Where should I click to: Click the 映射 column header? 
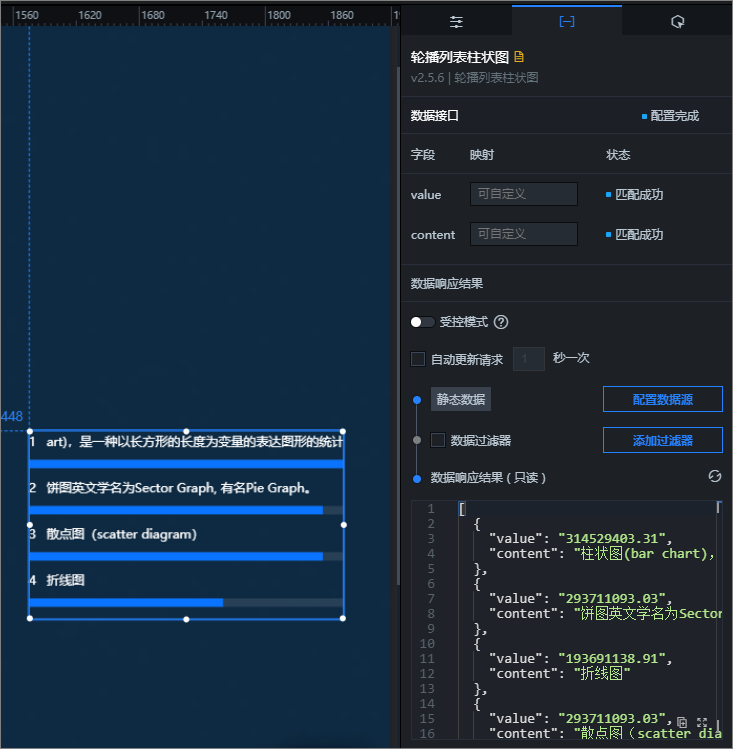pos(482,155)
